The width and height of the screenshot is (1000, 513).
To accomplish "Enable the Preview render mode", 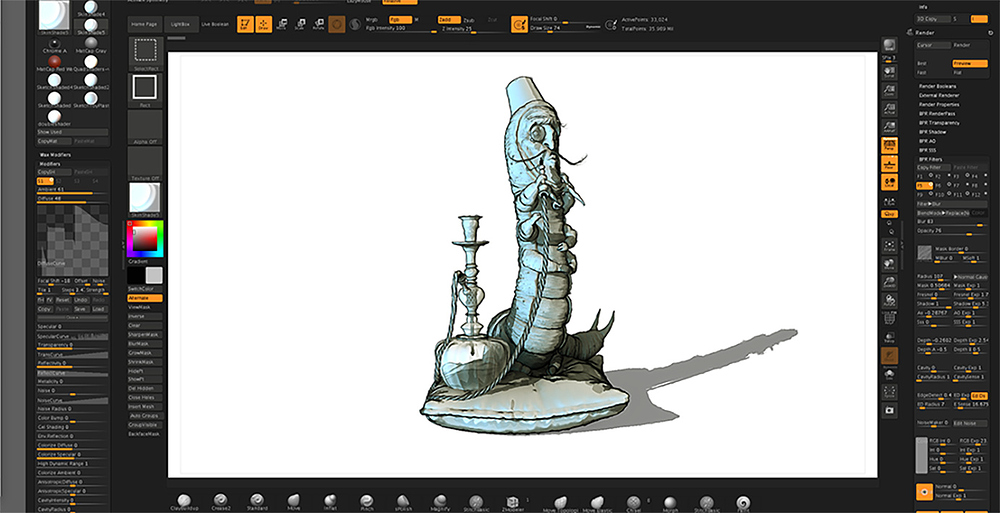I will (x=969, y=63).
